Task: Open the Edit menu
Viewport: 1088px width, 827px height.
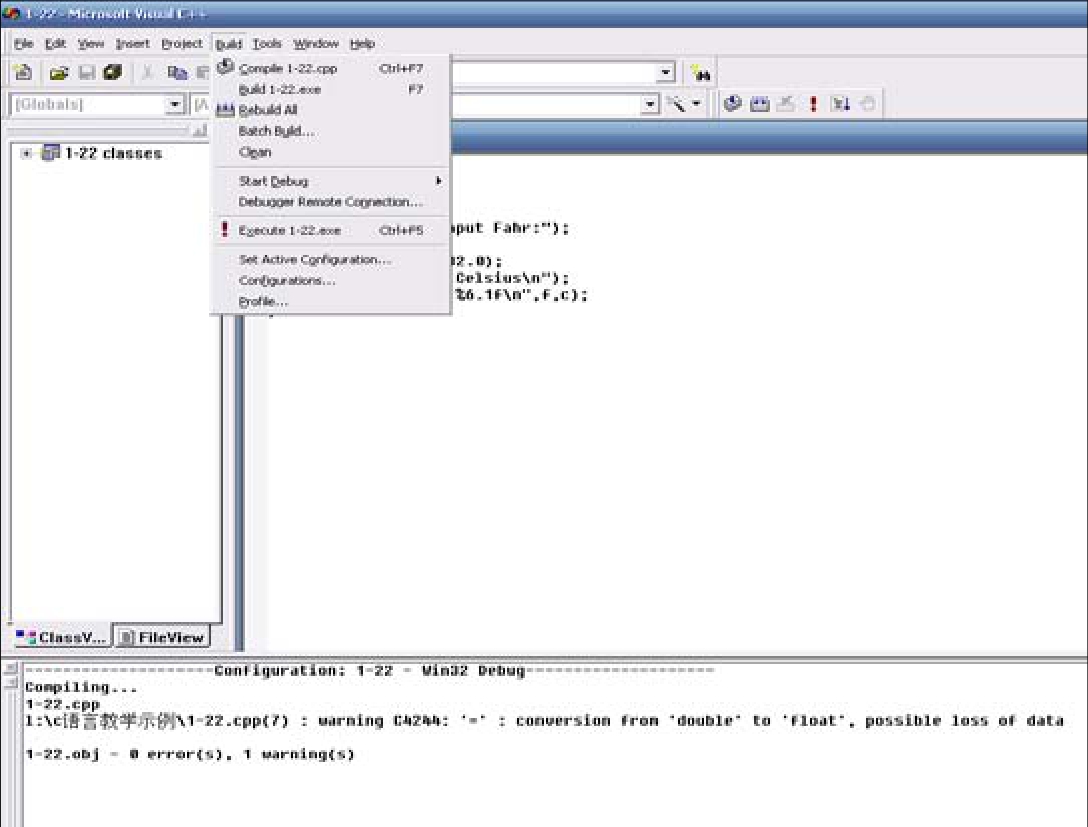Action: (55, 44)
